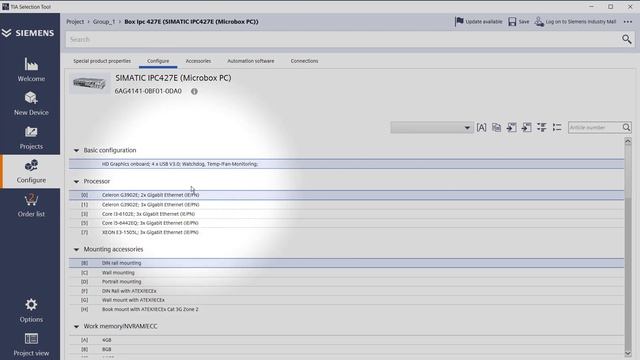Viewport: 640px width, 360px height.
Task: Click the search magnifier in top bar
Action: (627, 39)
